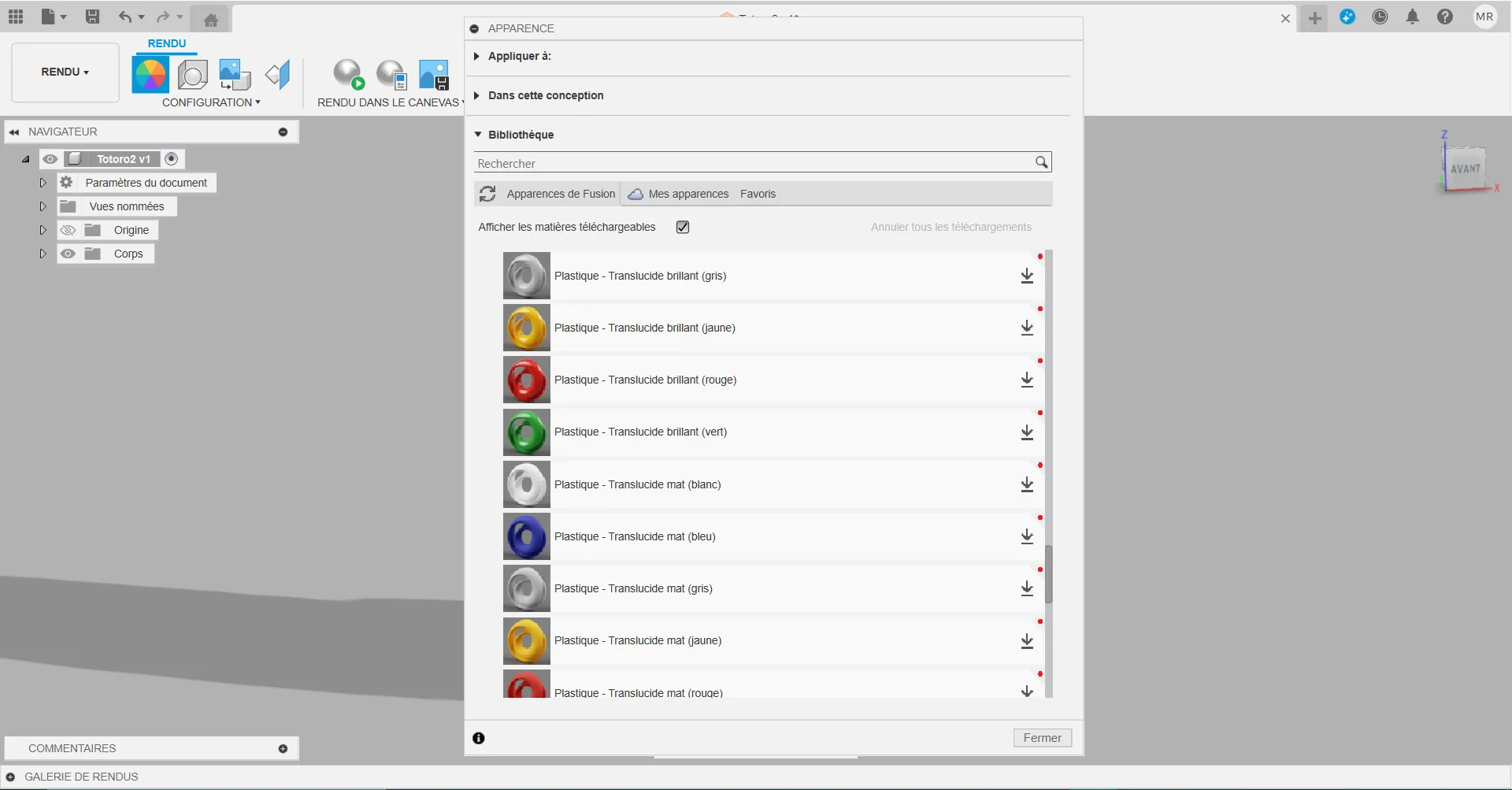Image resolution: width=1512 pixels, height=790 pixels.
Task: Go to the home tab icon
Action: click(x=210, y=20)
